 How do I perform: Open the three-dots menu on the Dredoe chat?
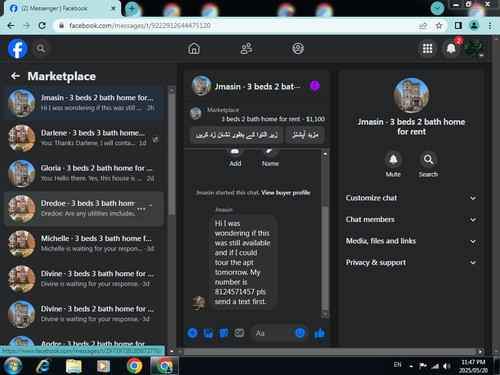coord(141,209)
